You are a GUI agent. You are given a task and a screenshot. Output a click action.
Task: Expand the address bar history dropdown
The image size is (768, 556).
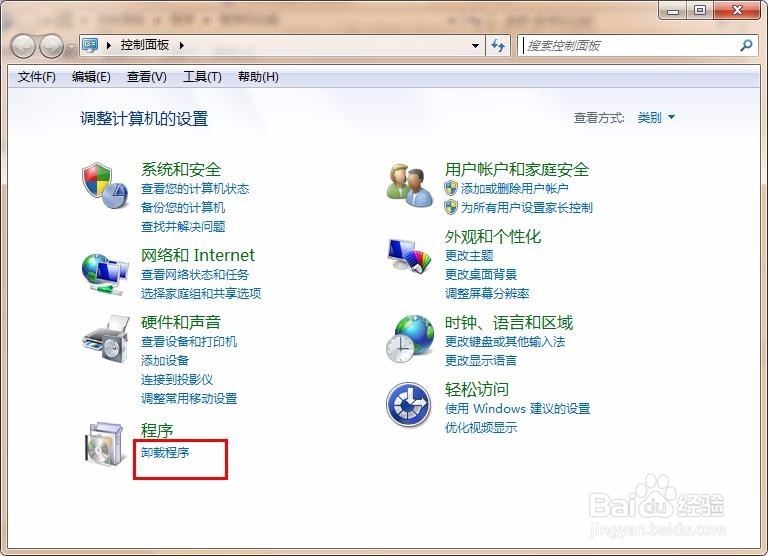coord(475,46)
